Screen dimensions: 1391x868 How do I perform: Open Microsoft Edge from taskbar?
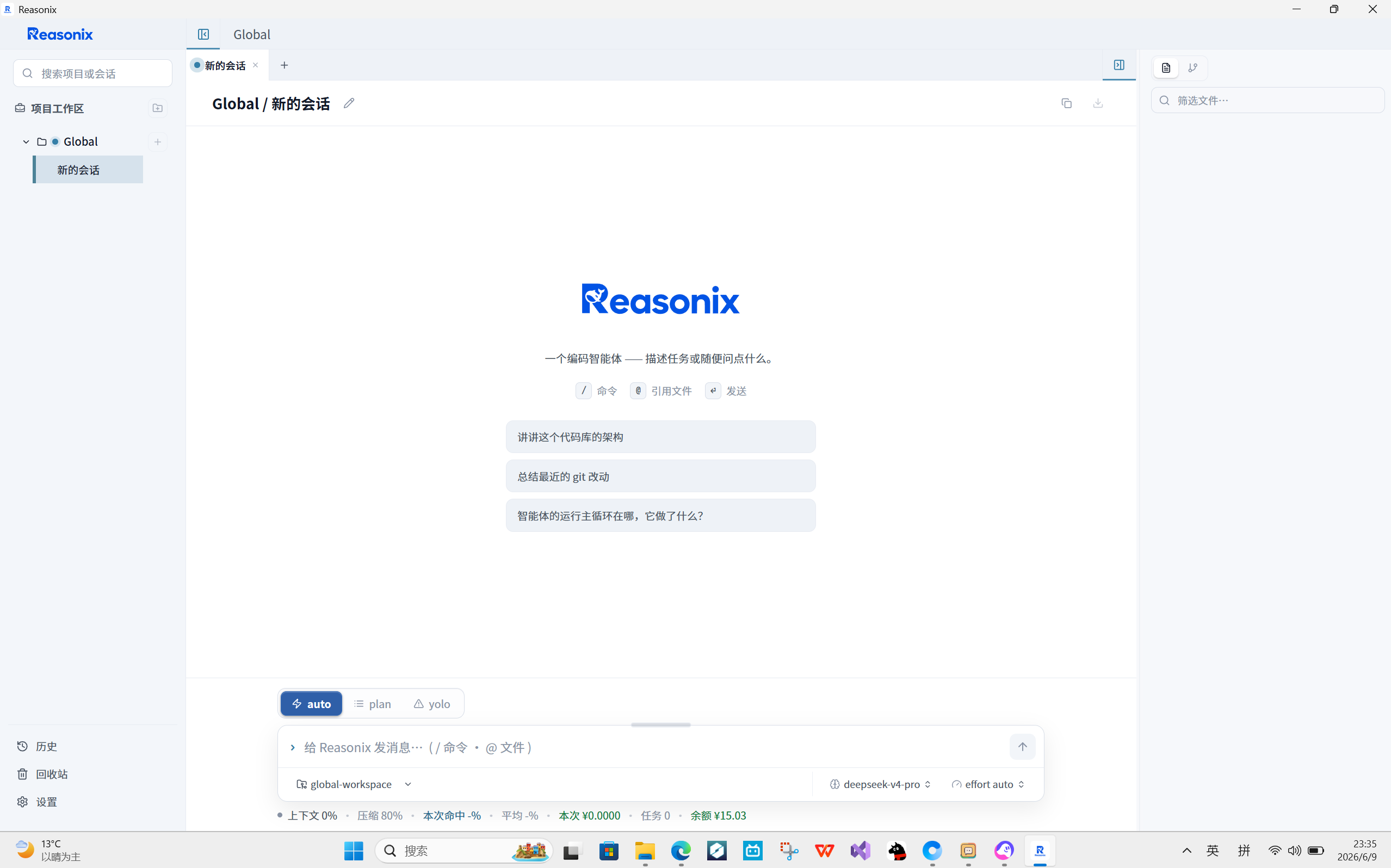coord(681,850)
